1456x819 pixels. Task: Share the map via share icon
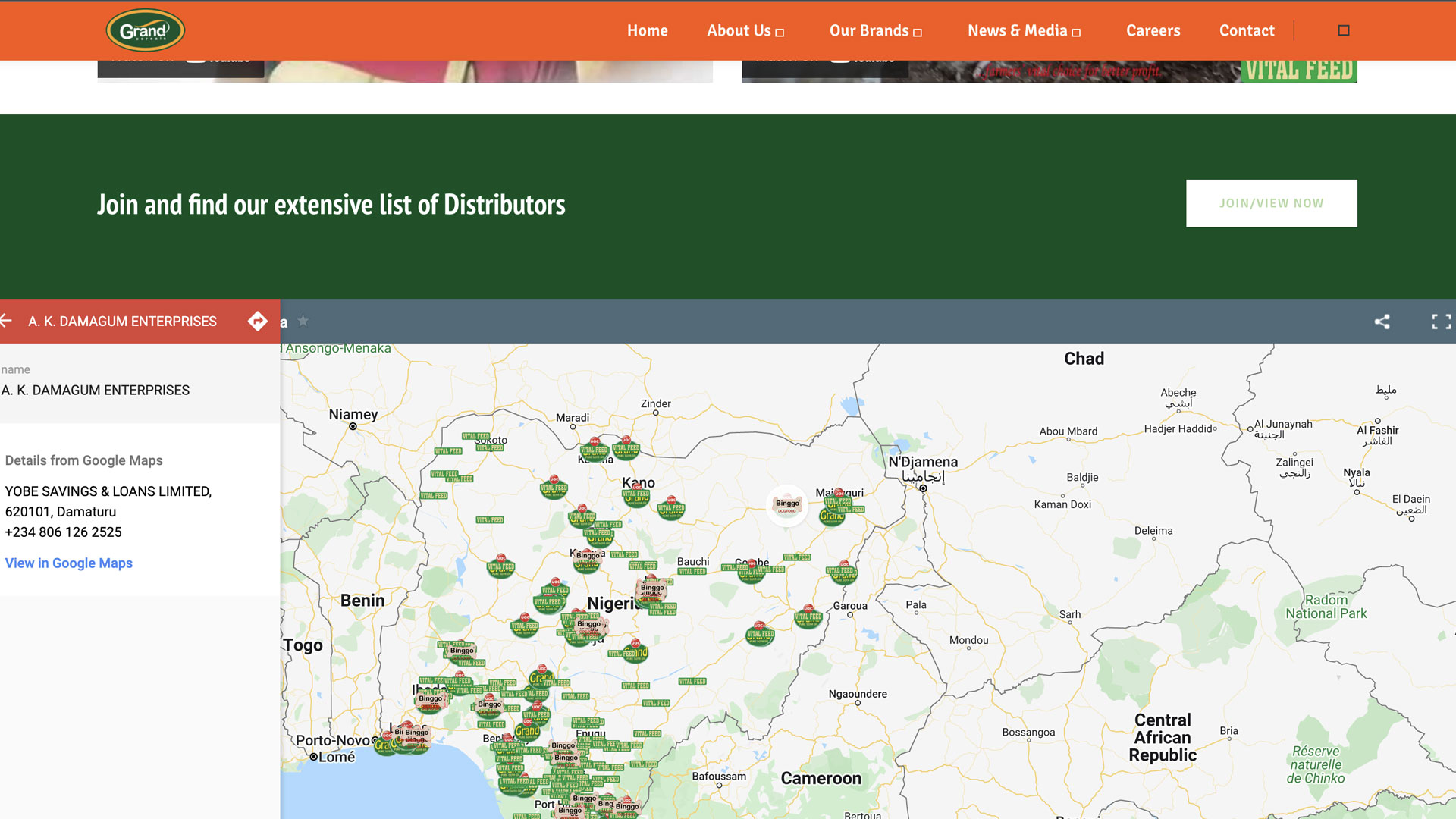click(x=1382, y=322)
